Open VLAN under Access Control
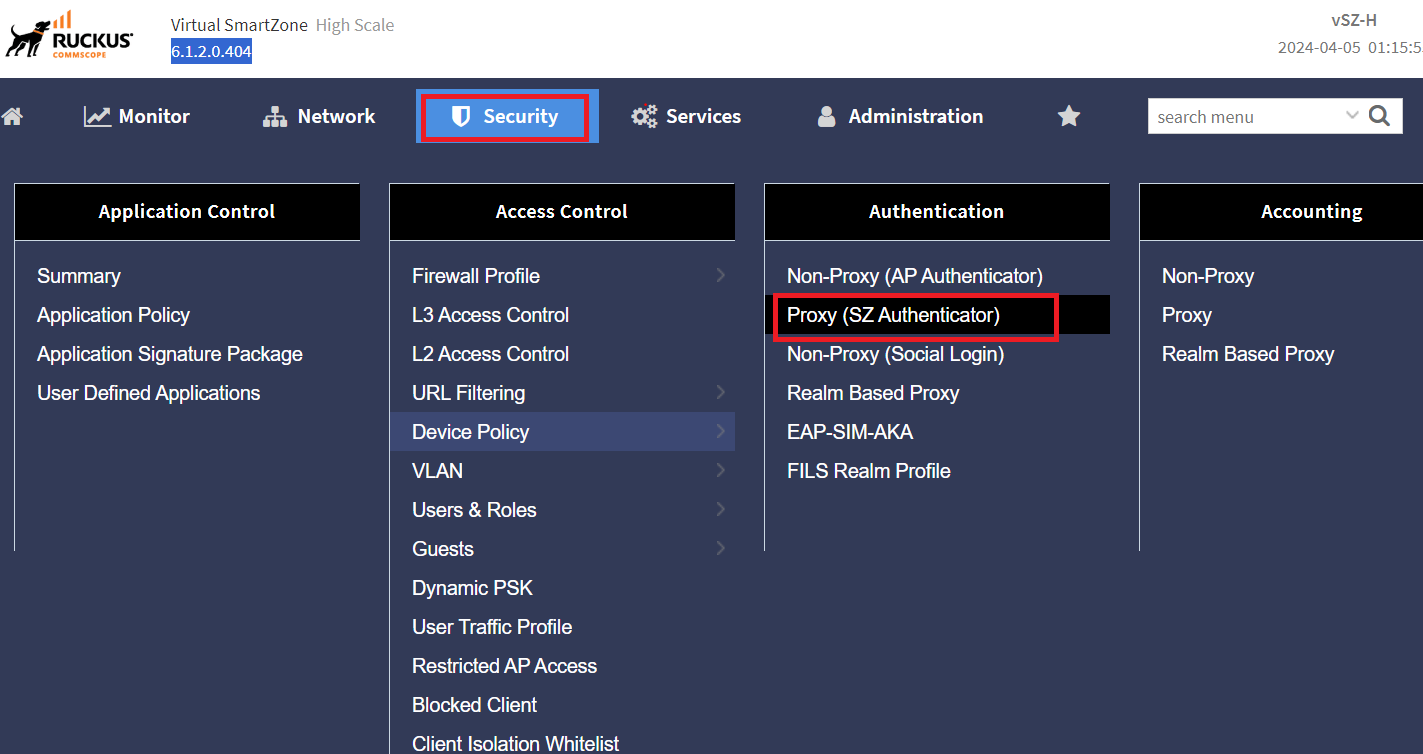1423x754 pixels. (x=437, y=471)
